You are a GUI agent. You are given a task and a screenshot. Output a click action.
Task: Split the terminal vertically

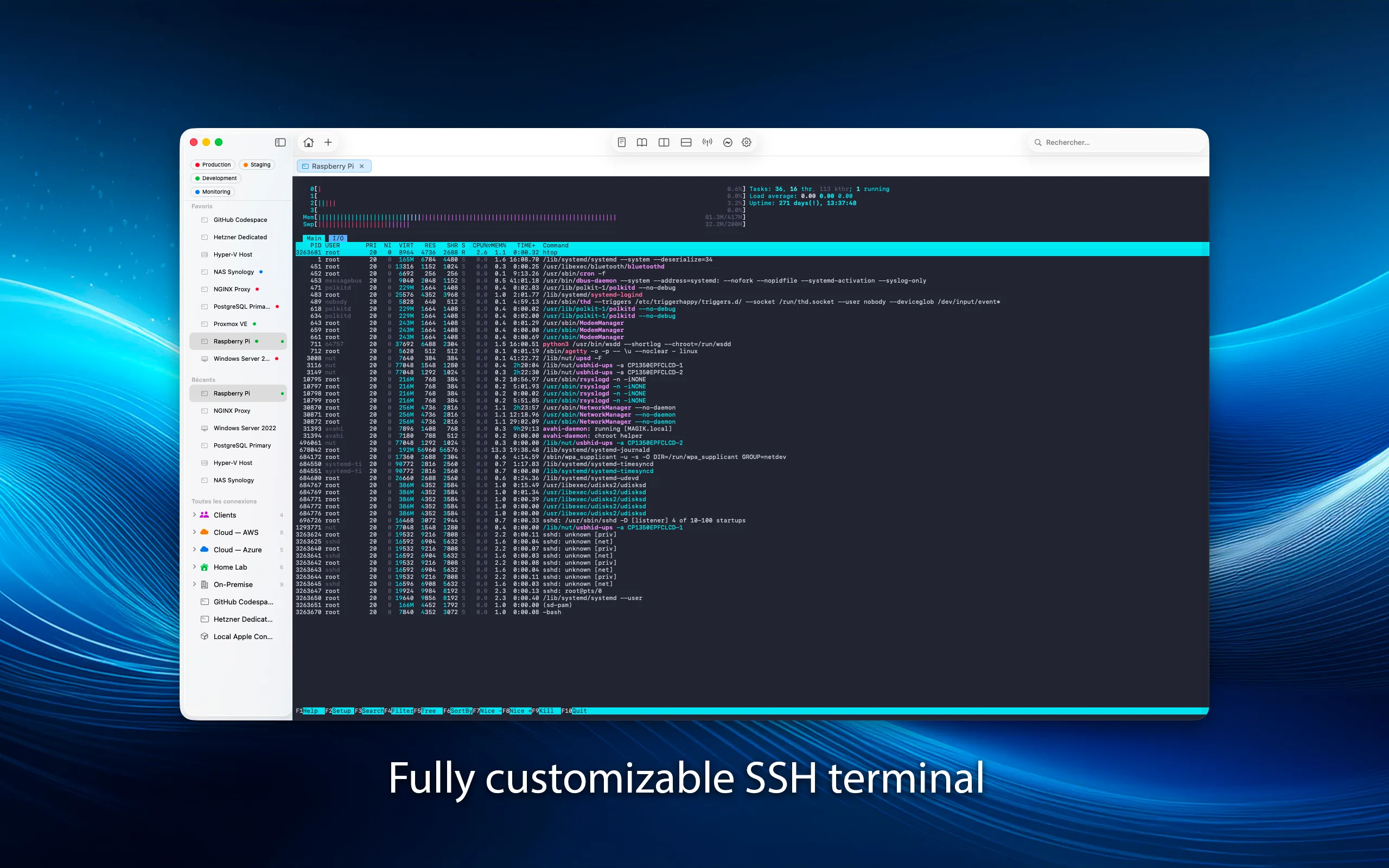[664, 142]
